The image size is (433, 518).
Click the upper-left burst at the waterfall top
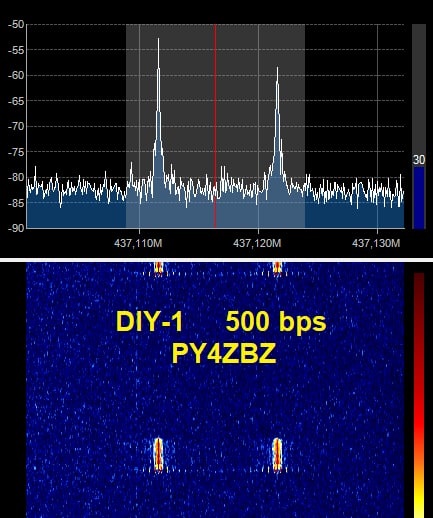(158, 269)
